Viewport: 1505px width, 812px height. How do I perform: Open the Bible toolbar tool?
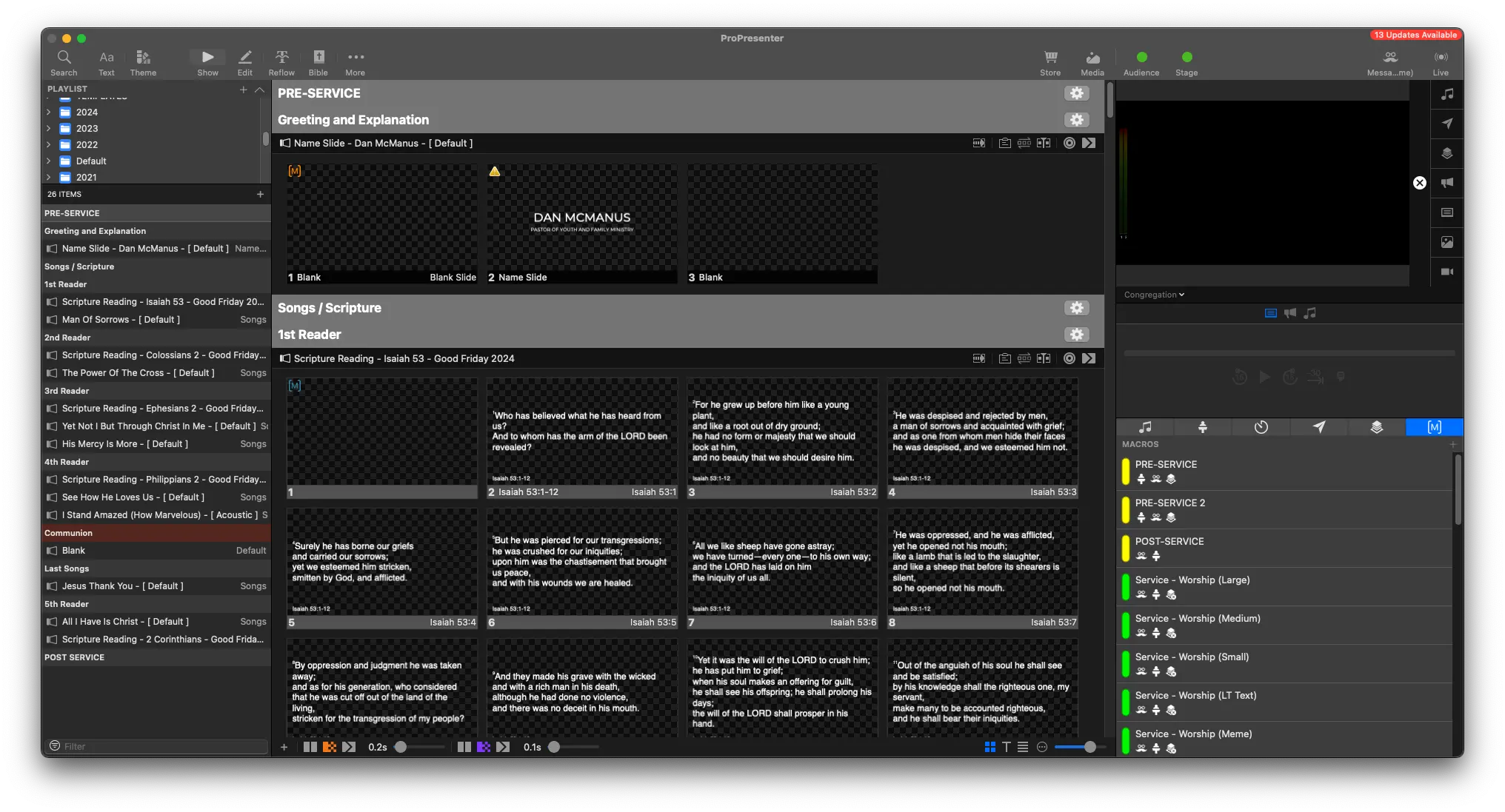point(318,61)
